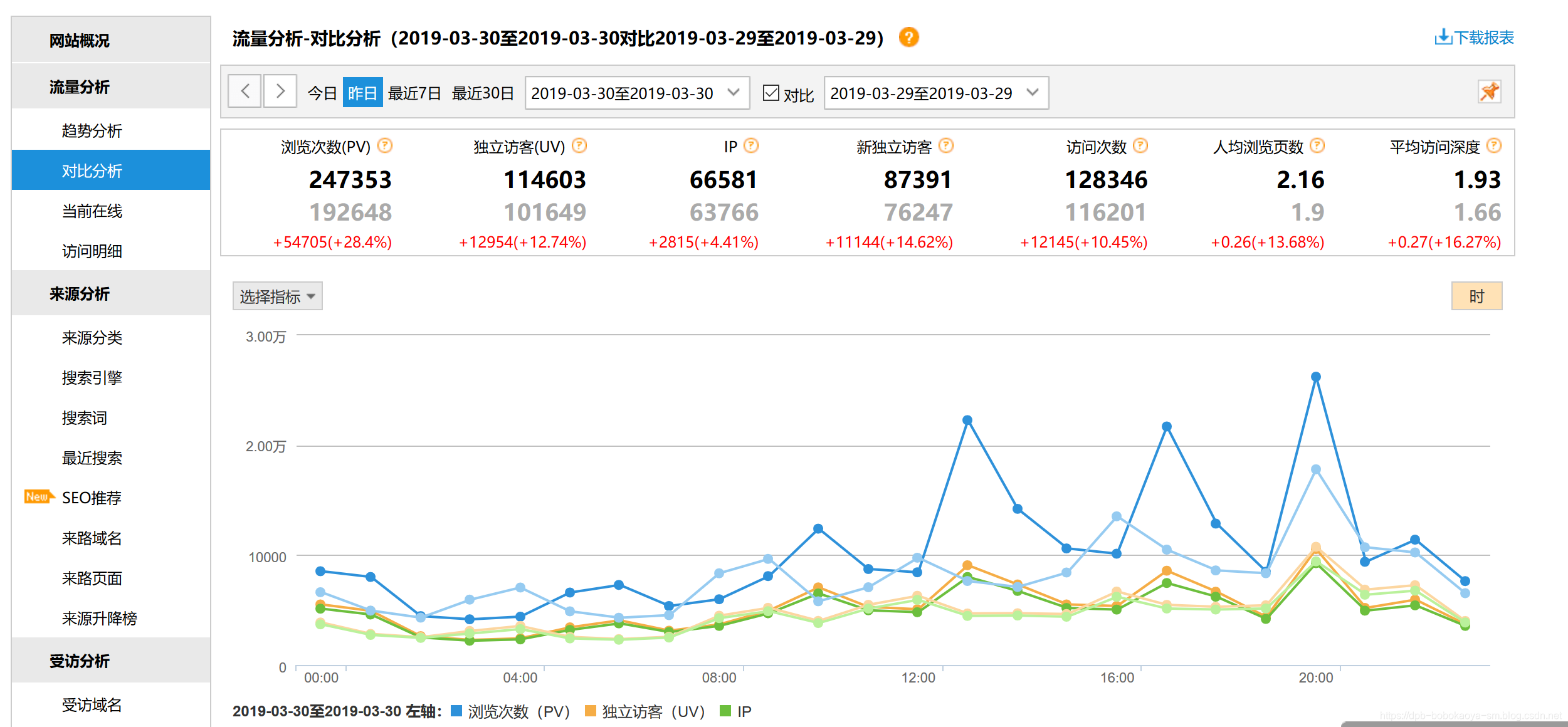The width and height of the screenshot is (1568, 727).
Task: Open the 2019-03-30 date range dropdown
Action: [636, 93]
